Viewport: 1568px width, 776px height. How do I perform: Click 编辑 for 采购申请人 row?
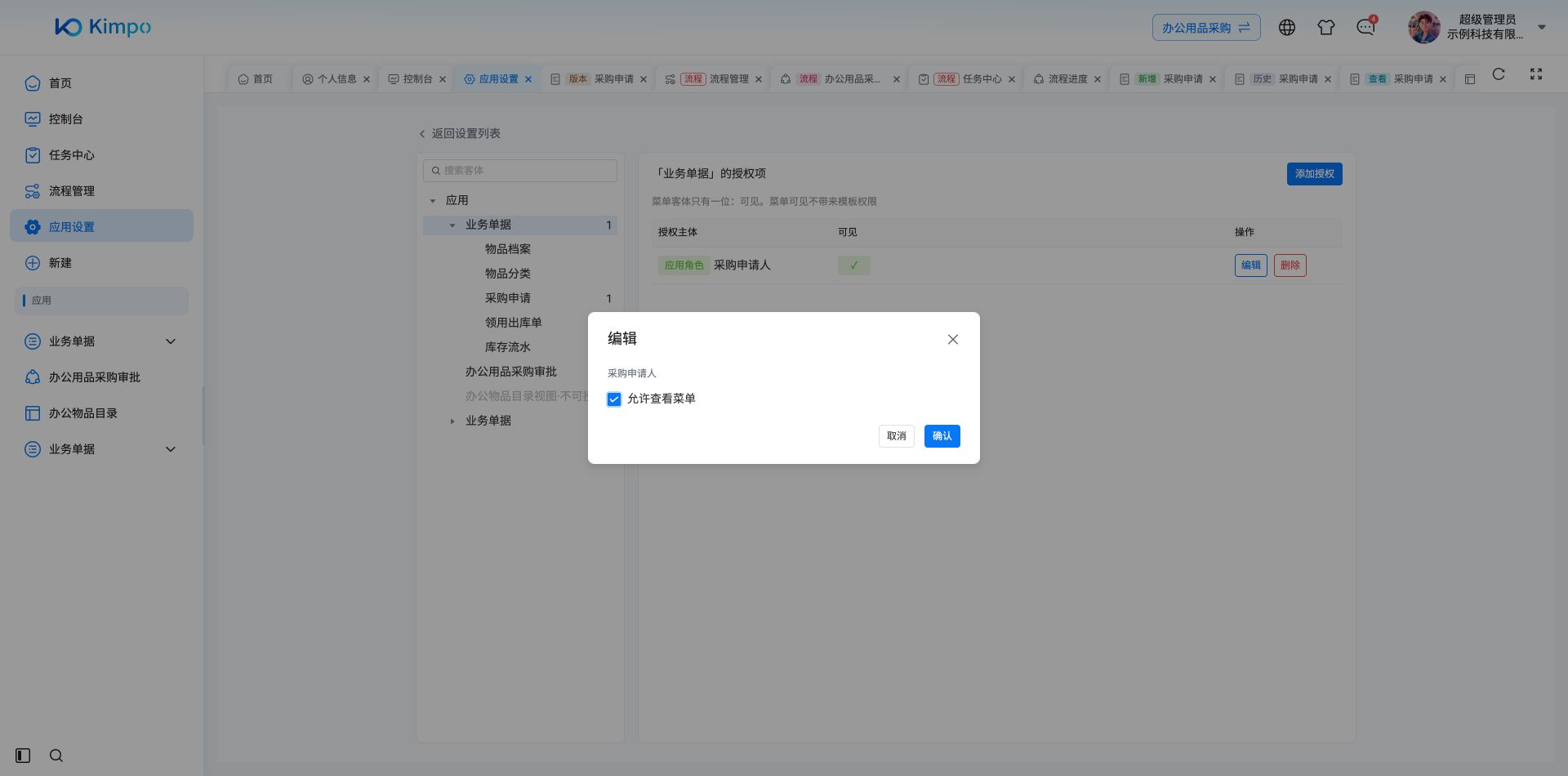tap(1251, 265)
